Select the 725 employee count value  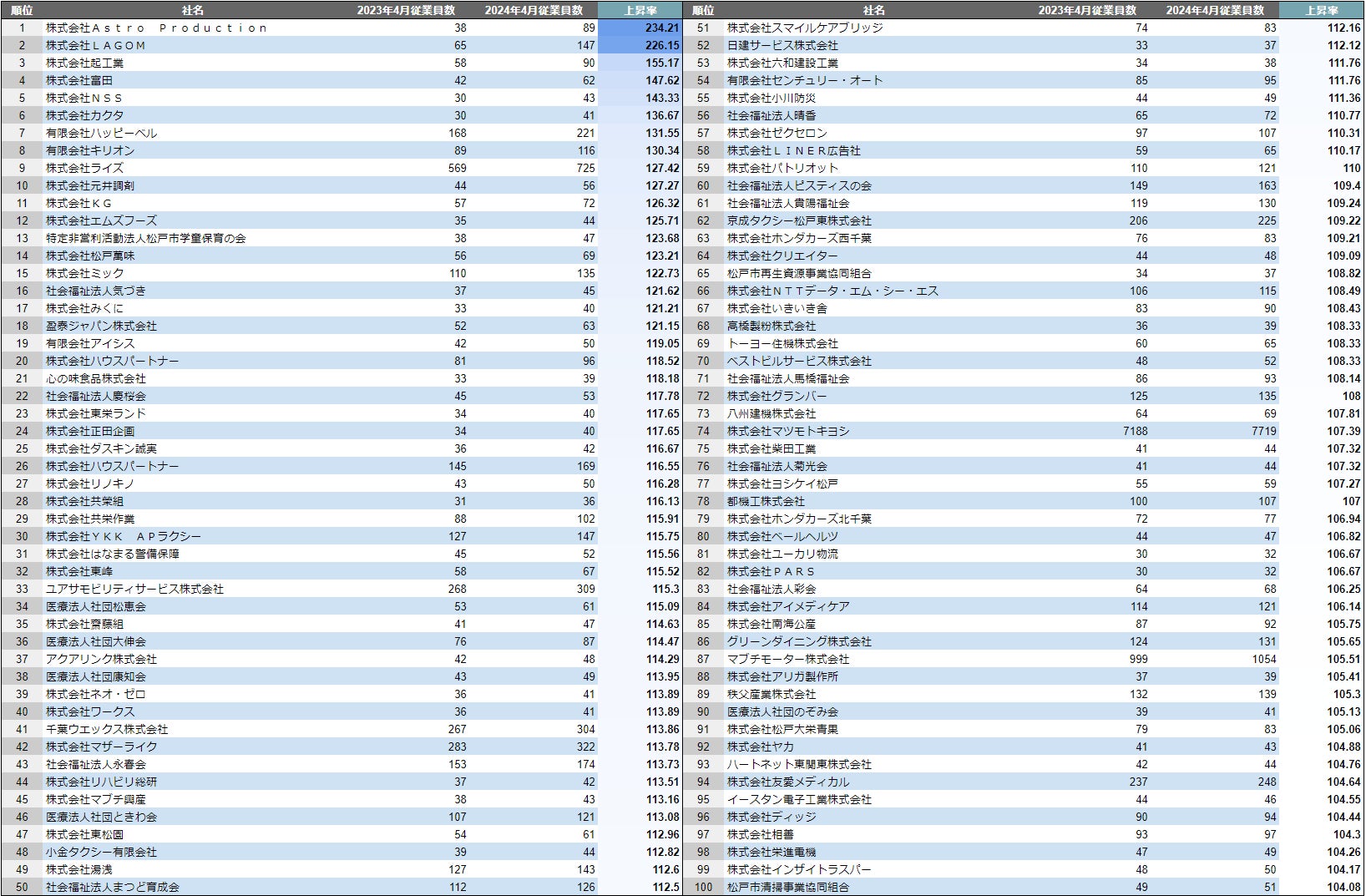coord(586,168)
